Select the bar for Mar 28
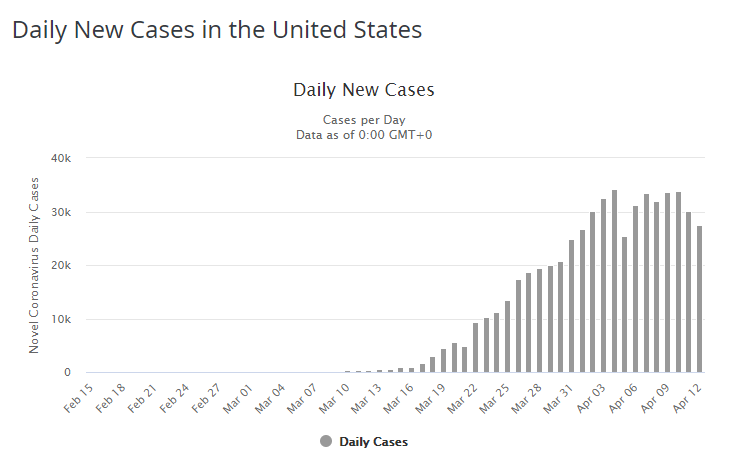735x468 pixels. (540, 321)
